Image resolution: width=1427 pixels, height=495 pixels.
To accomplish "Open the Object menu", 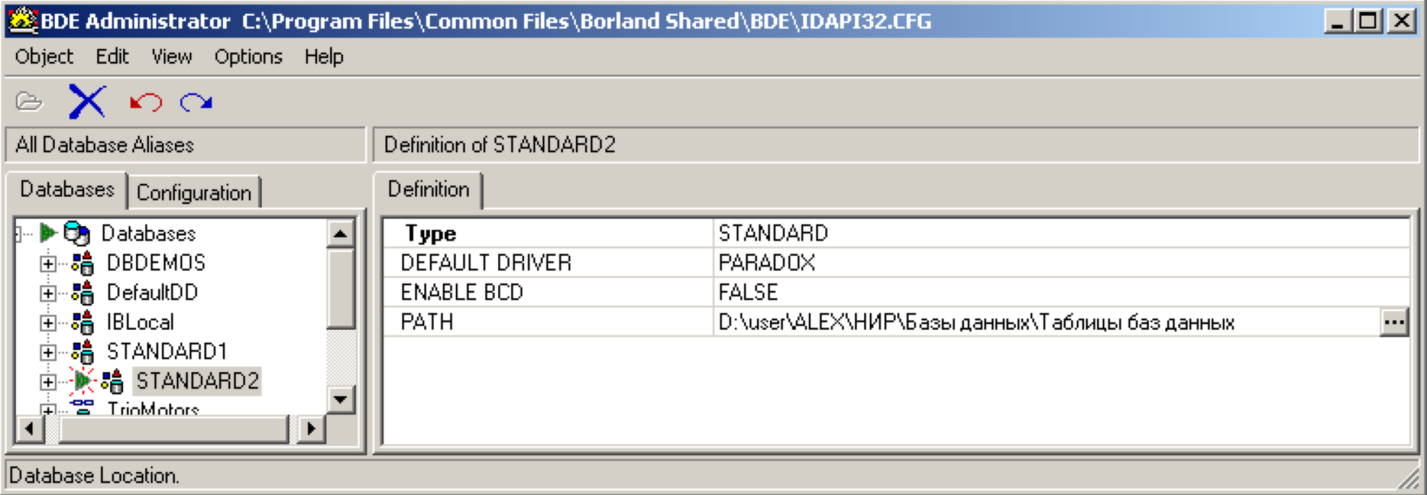I will point(44,57).
